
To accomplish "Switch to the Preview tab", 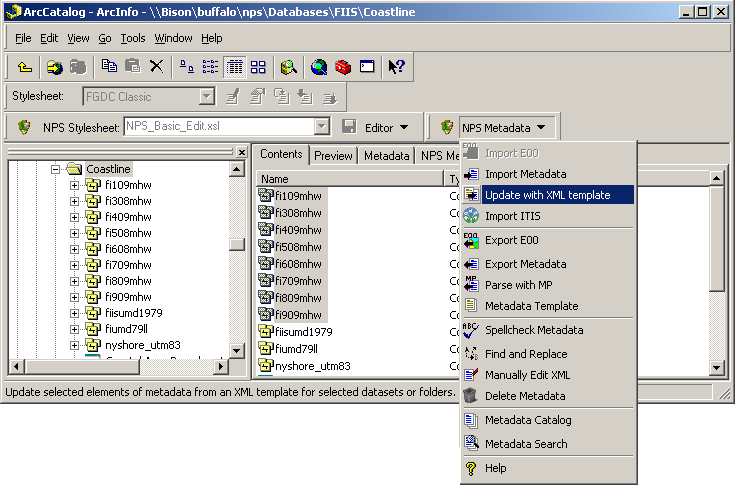I will click(333, 156).
